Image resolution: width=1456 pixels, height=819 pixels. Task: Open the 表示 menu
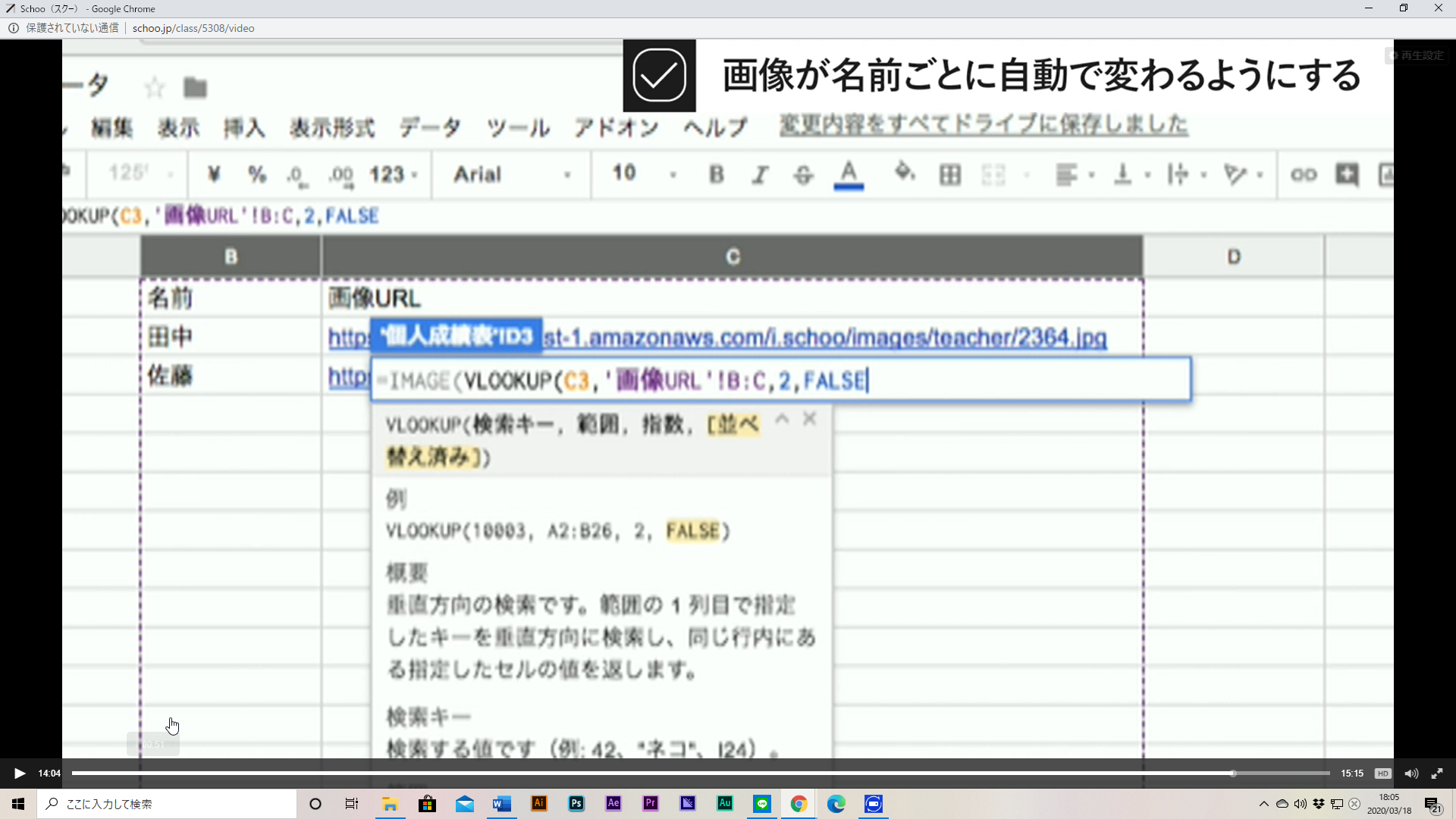coord(179,128)
